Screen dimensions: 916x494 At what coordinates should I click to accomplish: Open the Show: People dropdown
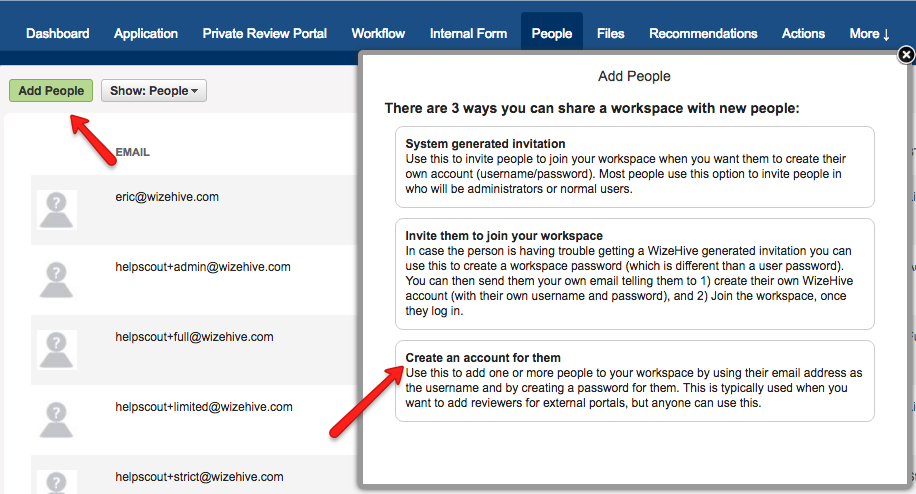pyautogui.click(x=154, y=91)
